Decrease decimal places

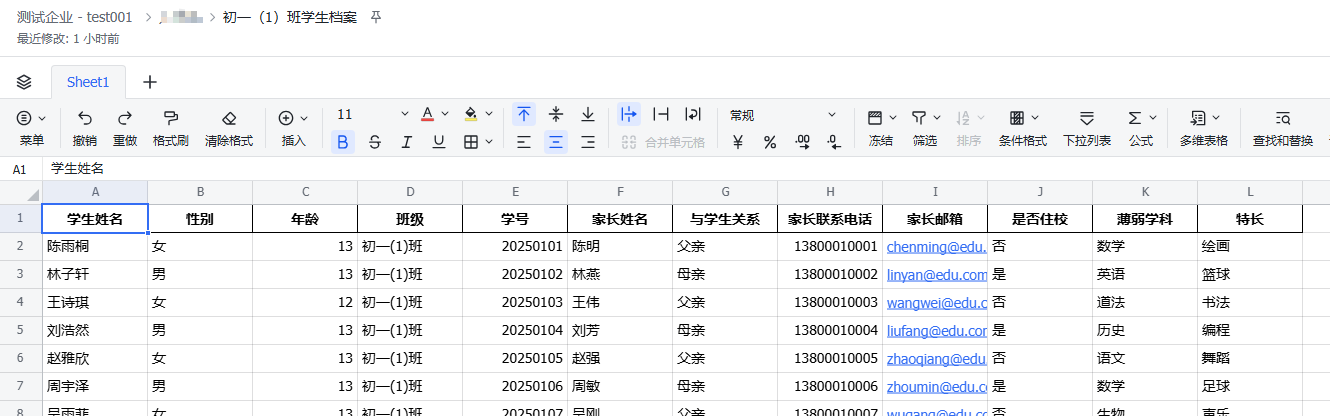[x=834, y=142]
